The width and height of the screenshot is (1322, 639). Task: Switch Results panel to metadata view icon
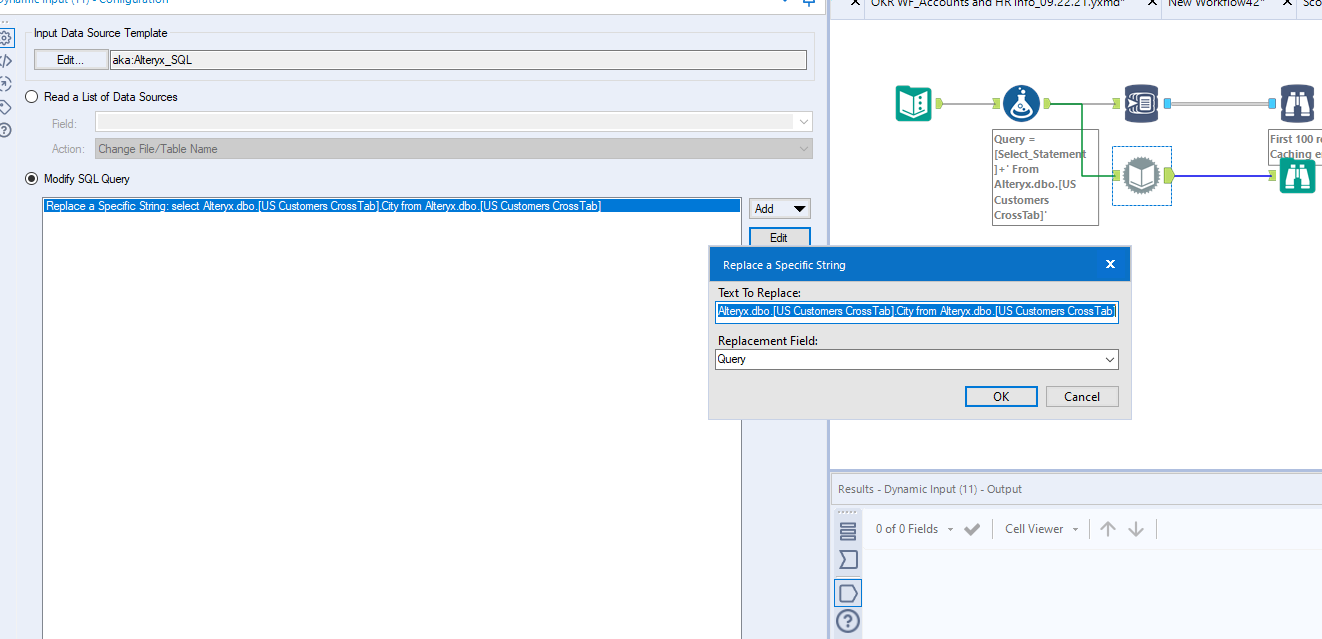click(847, 560)
